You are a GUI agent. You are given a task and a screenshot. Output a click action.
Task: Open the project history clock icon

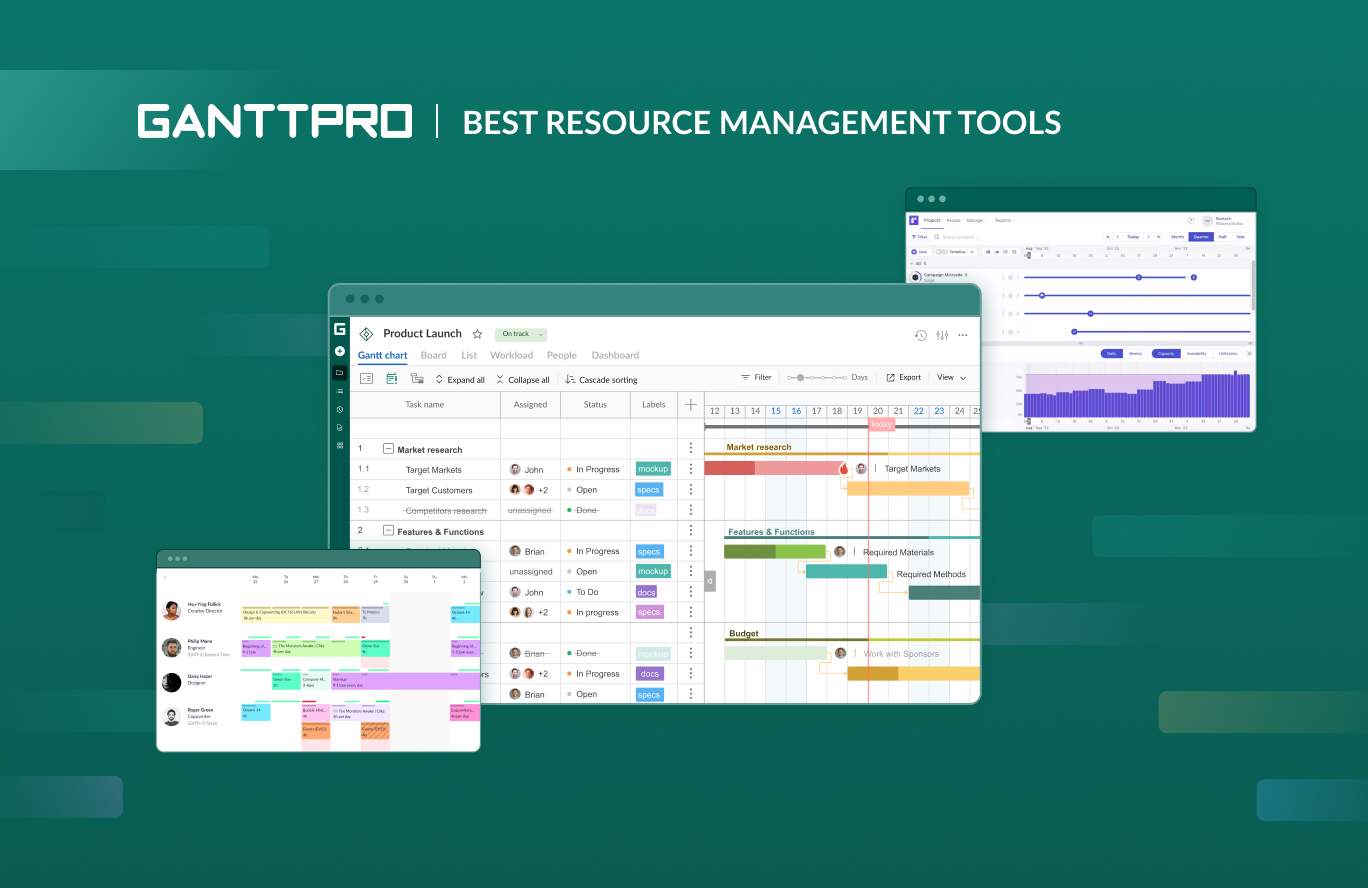[x=921, y=335]
